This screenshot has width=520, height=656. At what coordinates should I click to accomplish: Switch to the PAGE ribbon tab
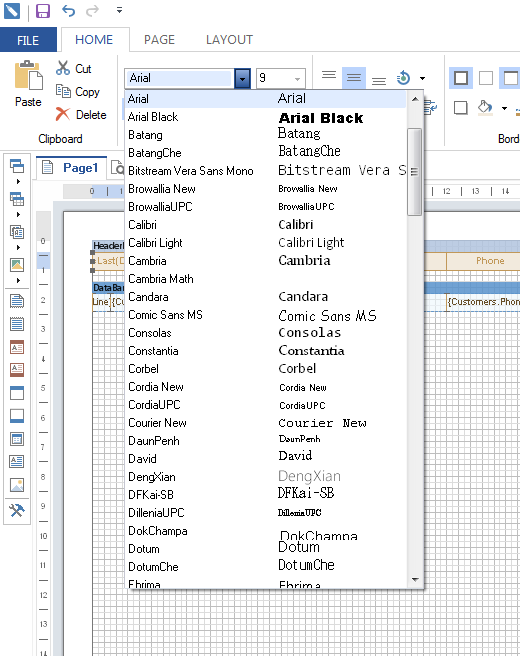pyautogui.click(x=159, y=40)
